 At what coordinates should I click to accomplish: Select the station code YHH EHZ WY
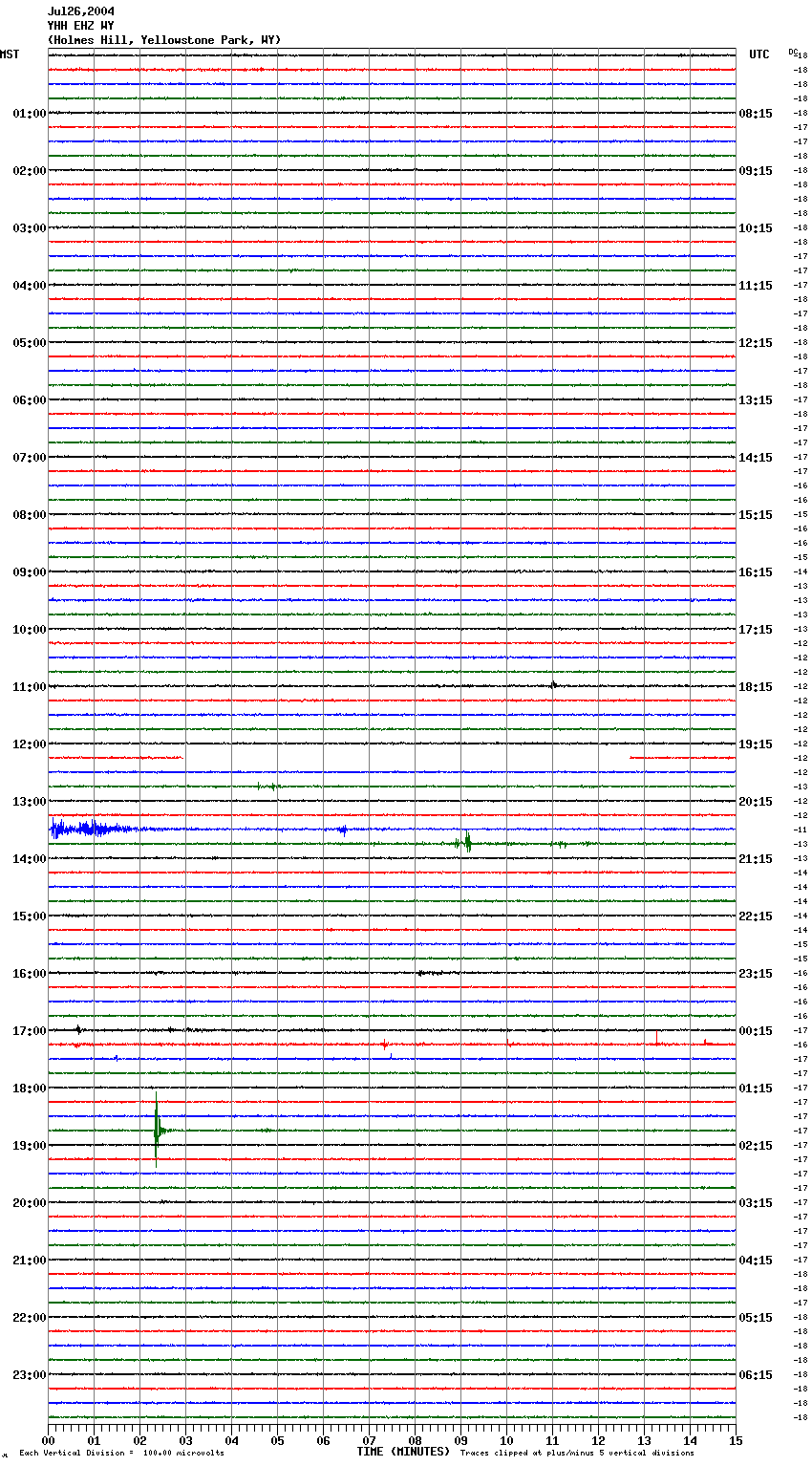point(81,26)
